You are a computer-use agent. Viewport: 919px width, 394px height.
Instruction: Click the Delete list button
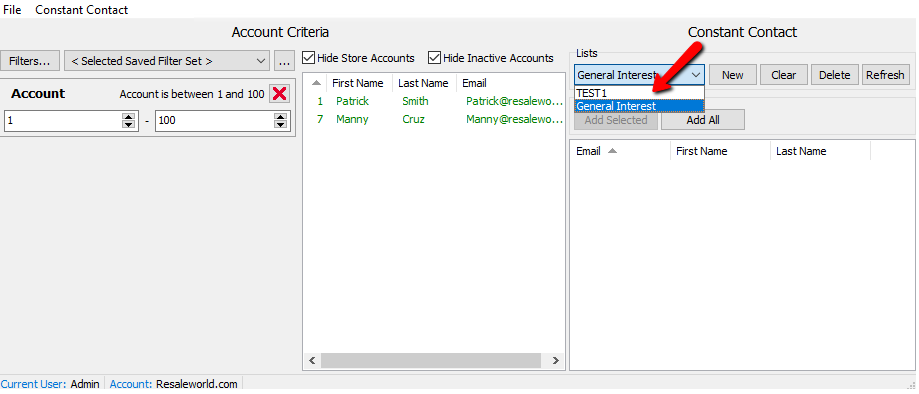[835, 75]
